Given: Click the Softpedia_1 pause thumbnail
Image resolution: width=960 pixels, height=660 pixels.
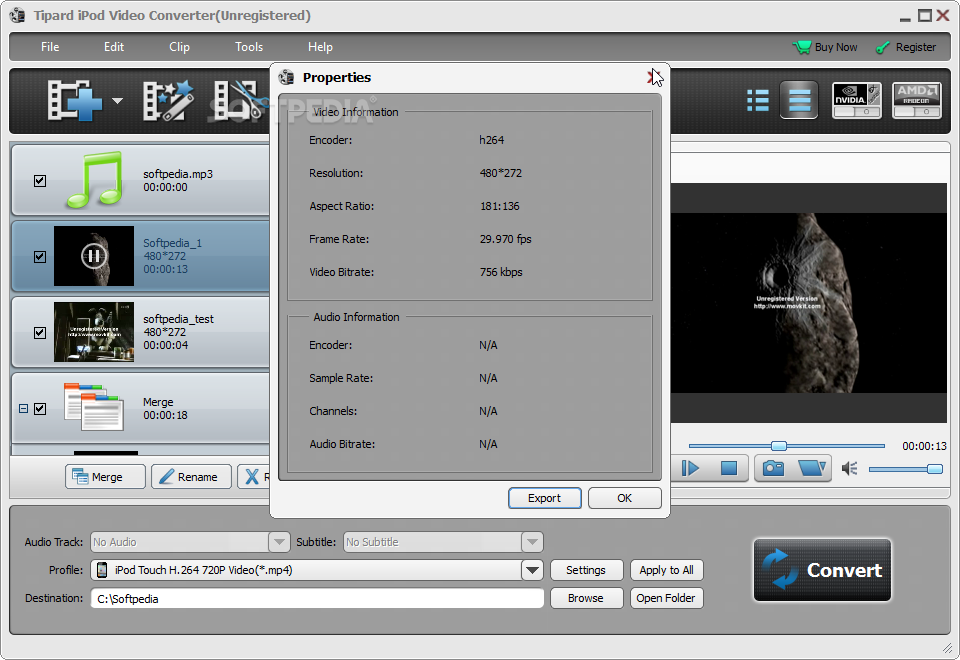Looking at the screenshot, I should click(x=94, y=256).
